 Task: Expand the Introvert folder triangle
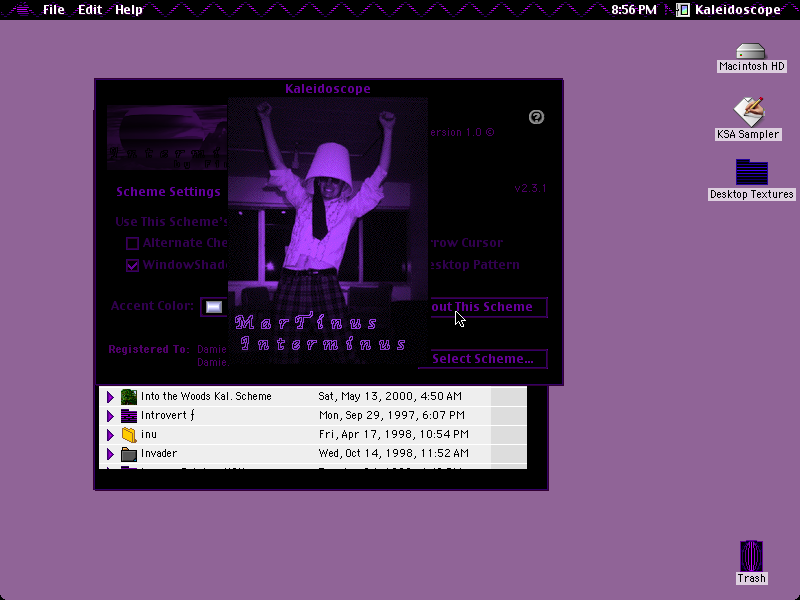(x=110, y=416)
